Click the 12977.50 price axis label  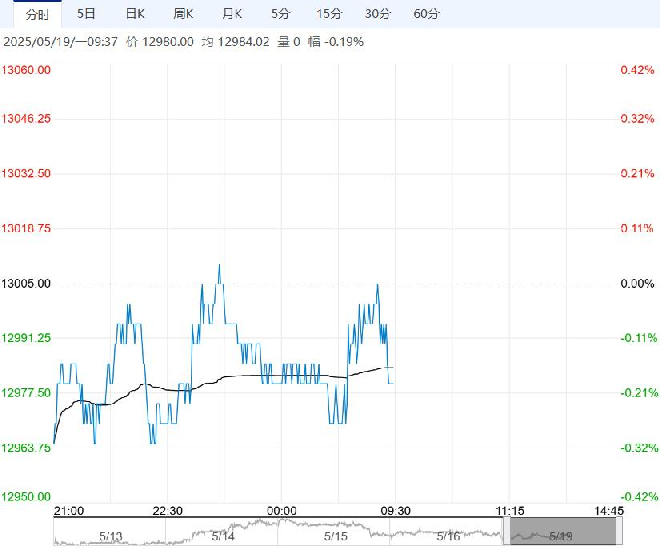(x=26, y=393)
